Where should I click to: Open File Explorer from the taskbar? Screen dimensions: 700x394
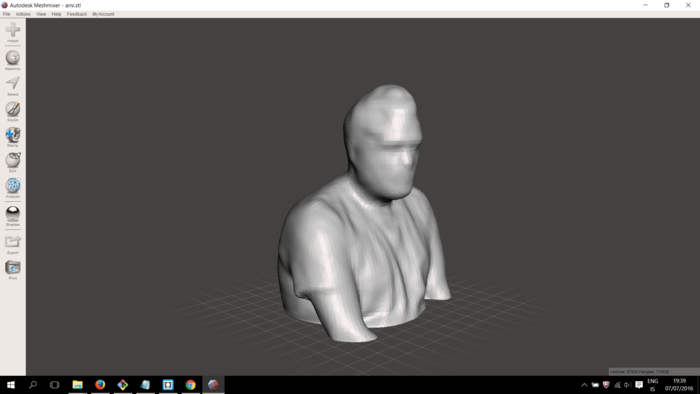(77, 385)
